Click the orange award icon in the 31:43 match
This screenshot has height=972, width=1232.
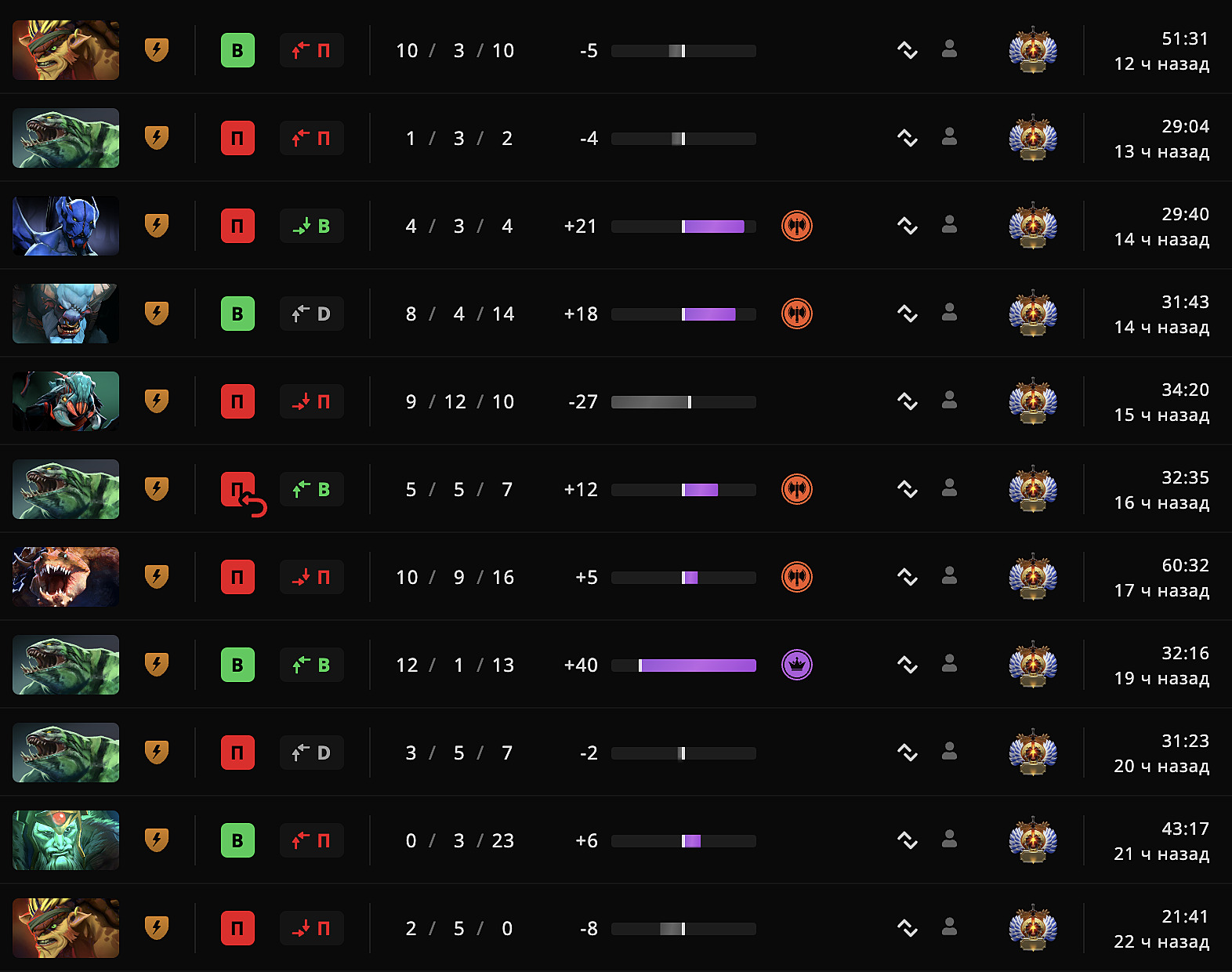coord(797,314)
